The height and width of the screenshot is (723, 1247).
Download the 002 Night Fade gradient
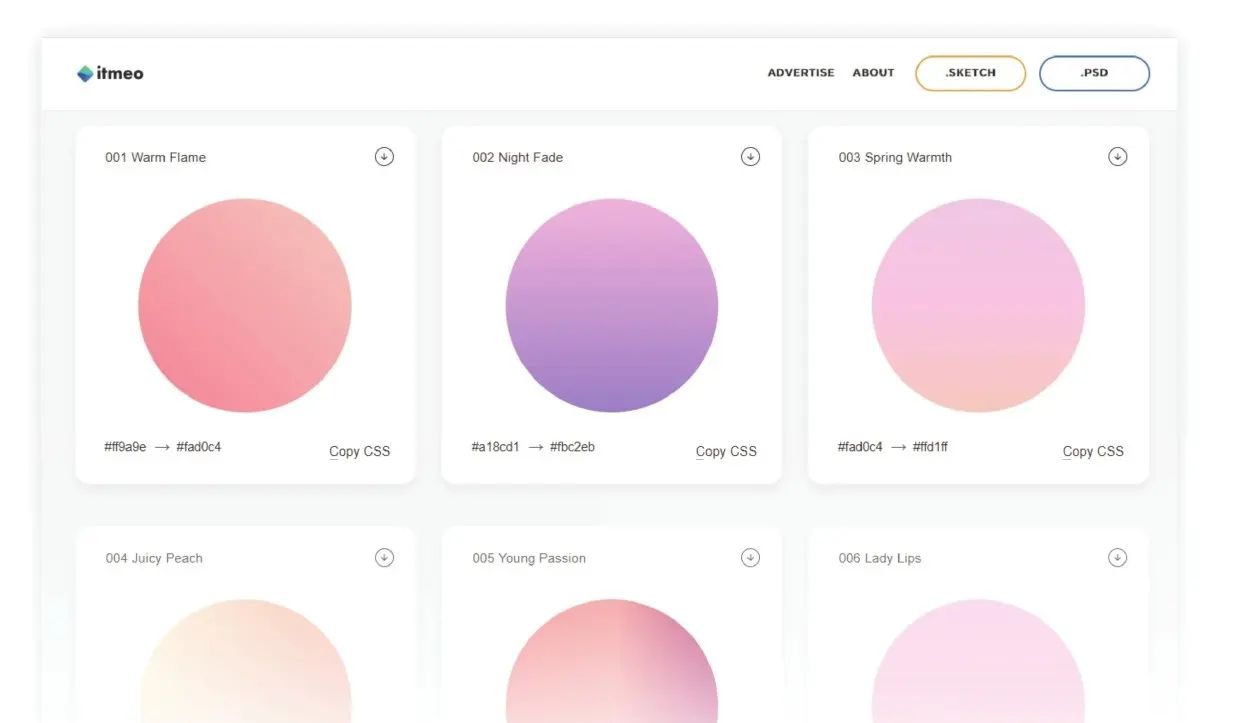coord(750,156)
